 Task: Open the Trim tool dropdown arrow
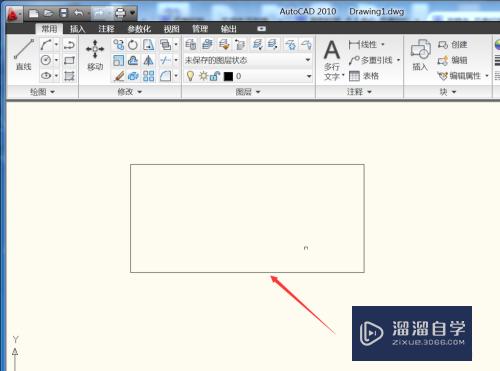pos(176,60)
